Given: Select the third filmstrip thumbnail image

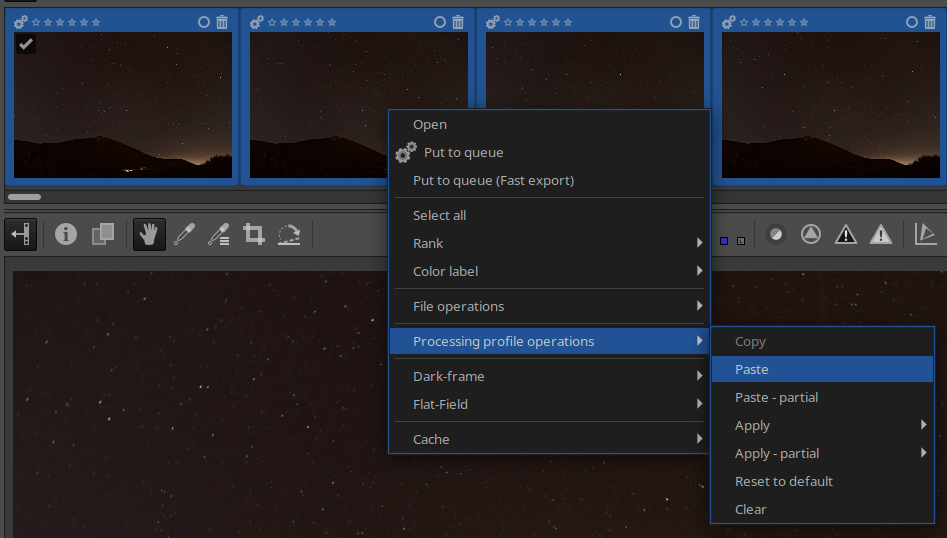Looking at the screenshot, I should (594, 70).
